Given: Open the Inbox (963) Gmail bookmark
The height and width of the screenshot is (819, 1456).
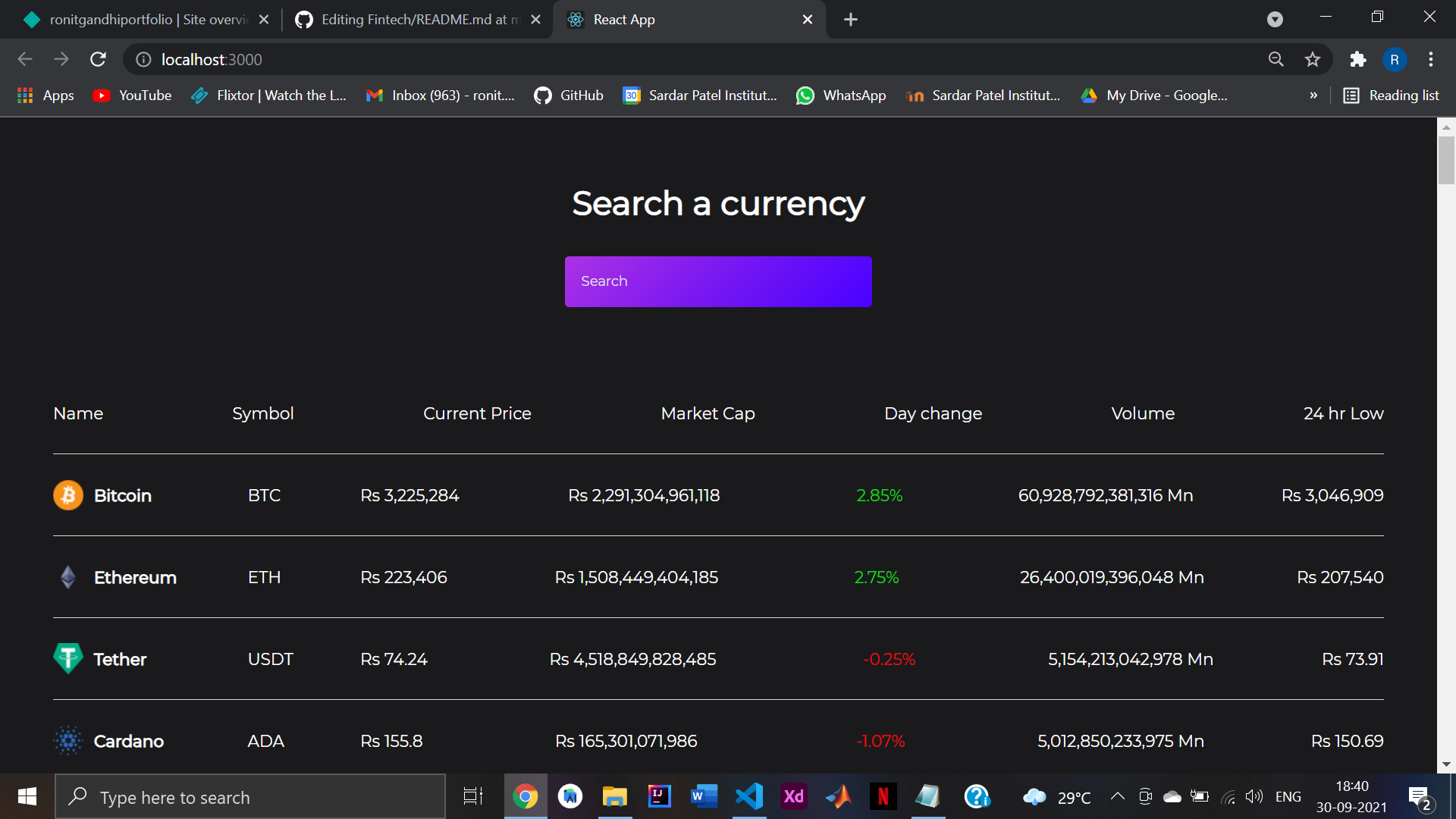Looking at the screenshot, I should pyautogui.click(x=440, y=96).
